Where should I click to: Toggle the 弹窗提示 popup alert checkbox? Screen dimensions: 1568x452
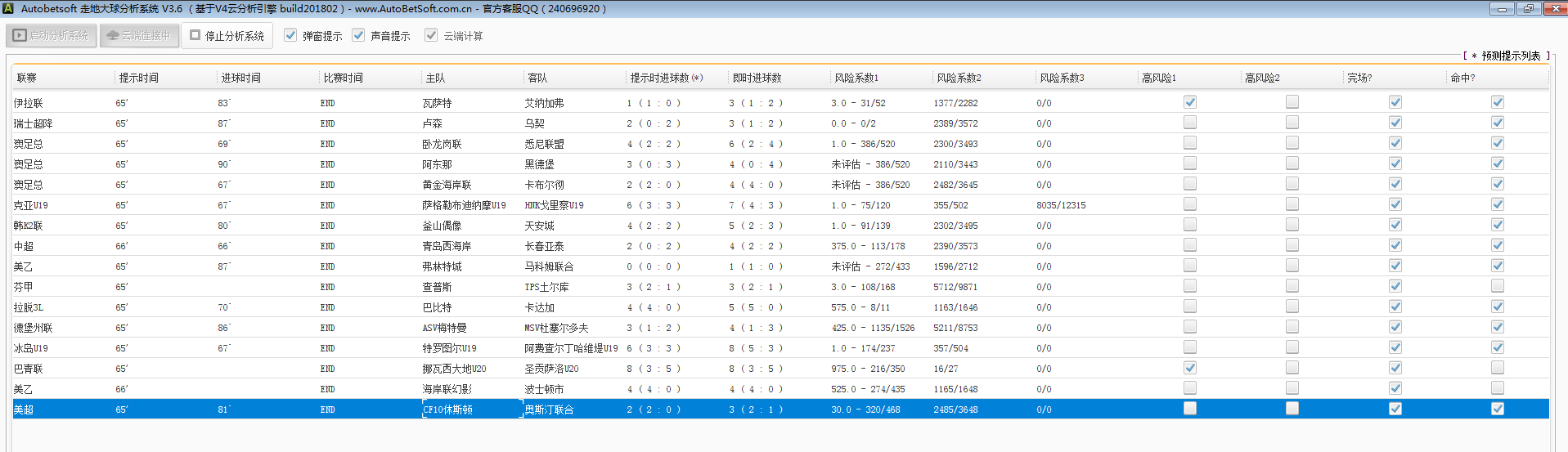[290, 35]
